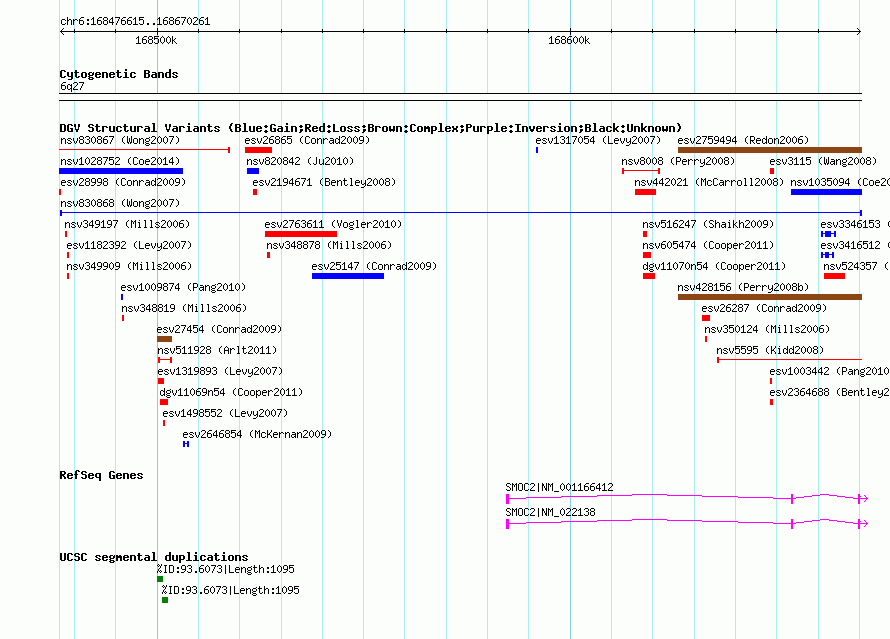The width and height of the screenshot is (890, 639).
Task: Click the nsv428156 (Perry2008b) brown bar
Action: pyautogui.click(x=770, y=297)
